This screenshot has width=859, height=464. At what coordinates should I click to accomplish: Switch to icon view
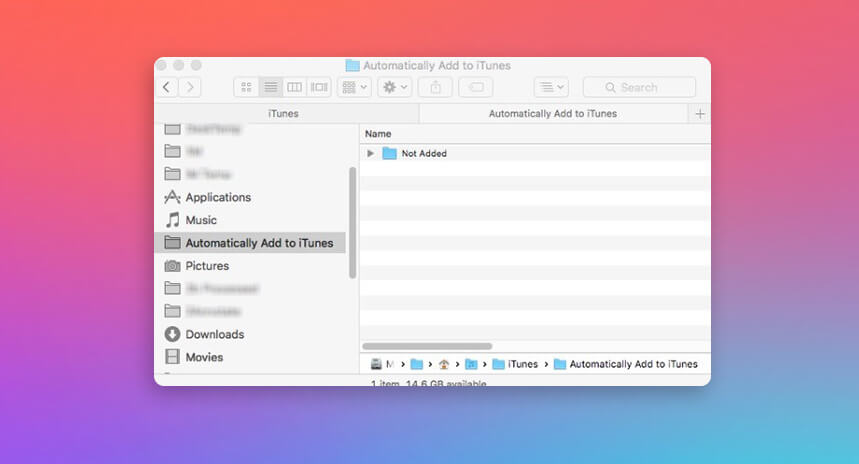click(247, 87)
